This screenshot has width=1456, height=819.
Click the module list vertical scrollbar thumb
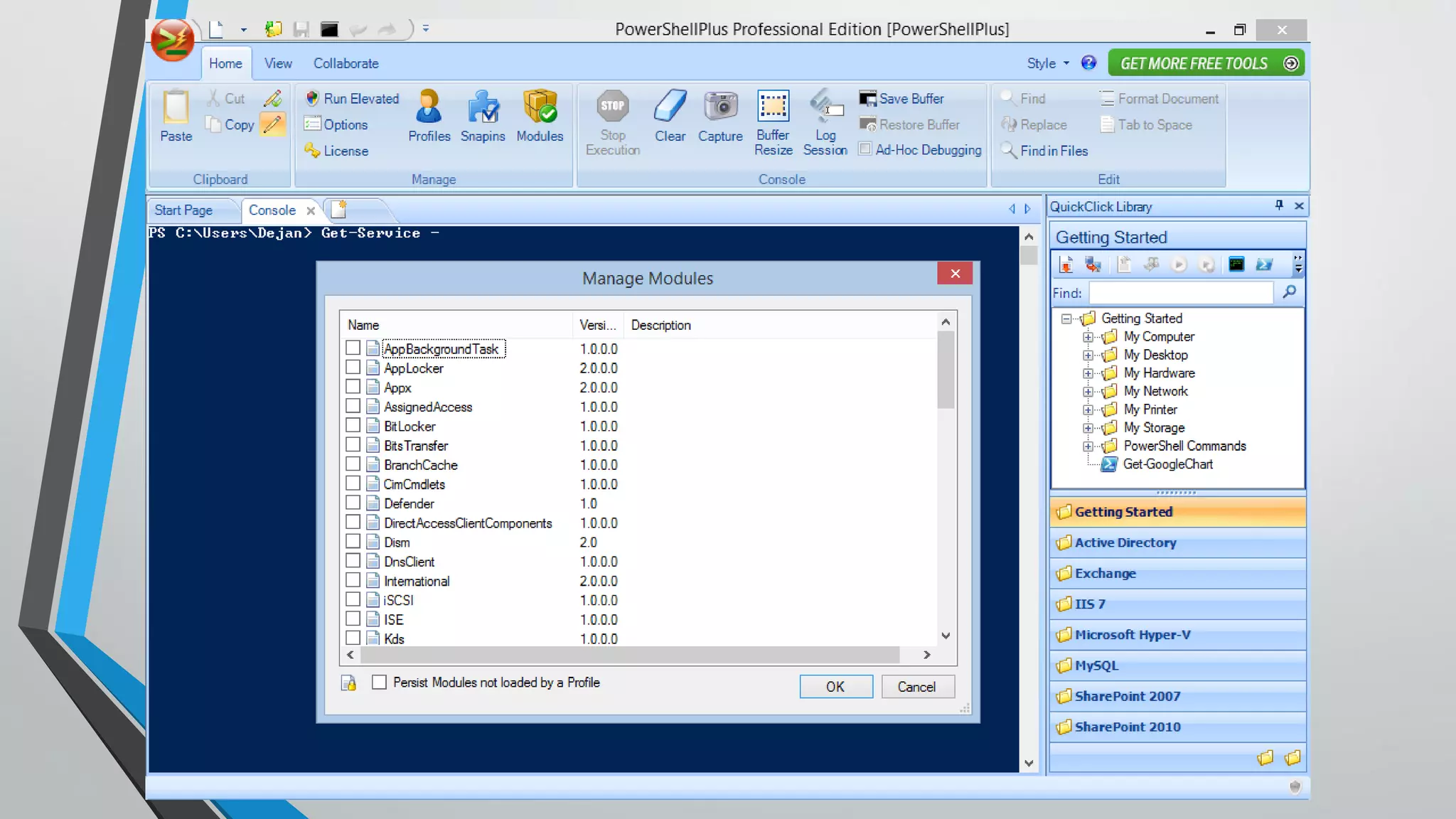tap(946, 372)
